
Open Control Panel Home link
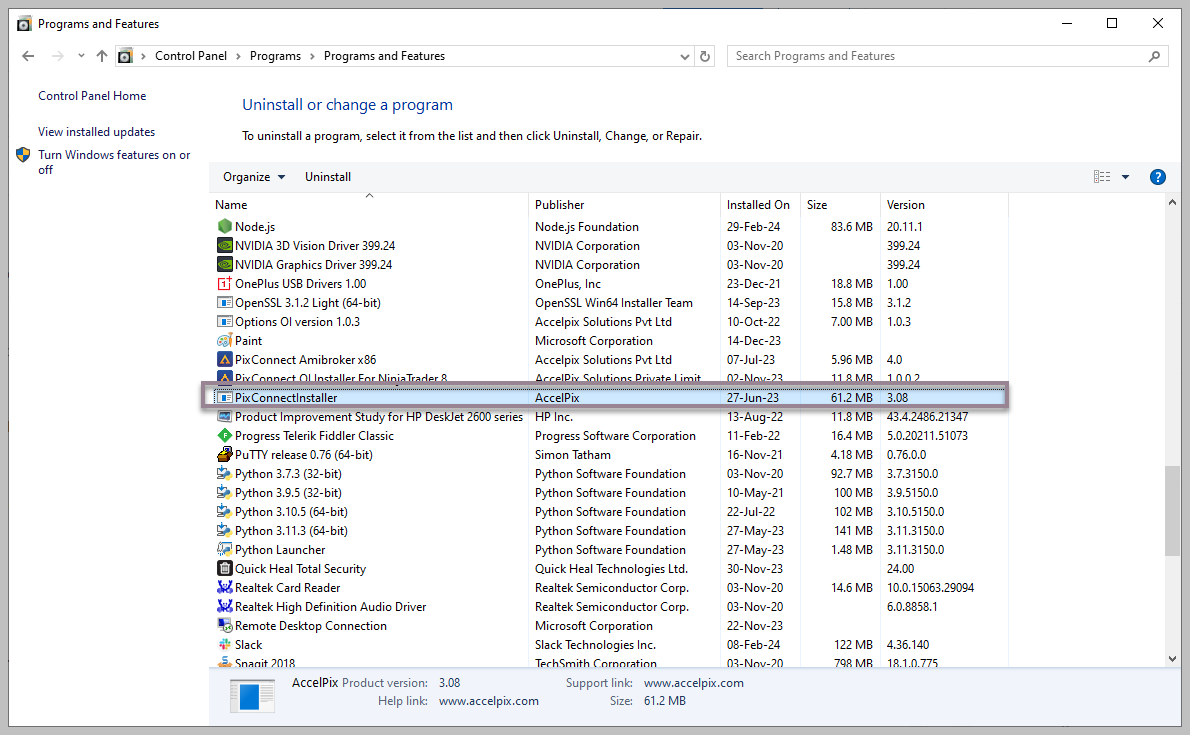(x=92, y=96)
